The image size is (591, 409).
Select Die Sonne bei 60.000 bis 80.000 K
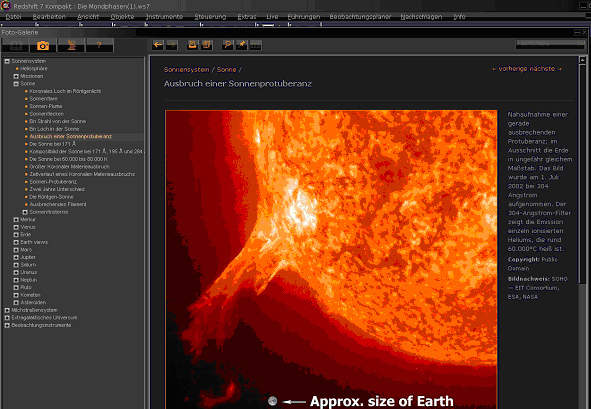(68, 159)
